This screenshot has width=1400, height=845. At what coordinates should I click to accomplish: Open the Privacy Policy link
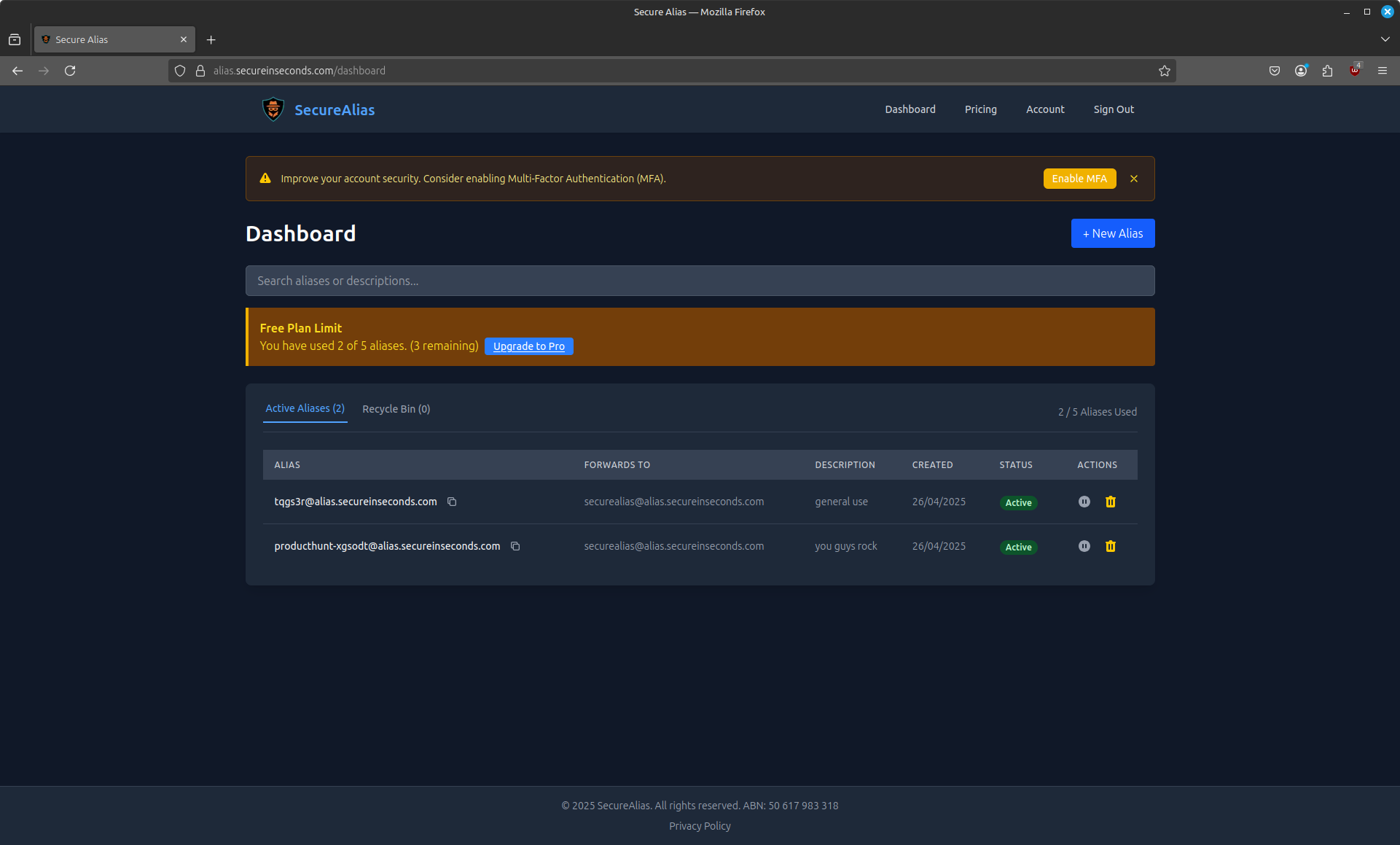tap(700, 826)
